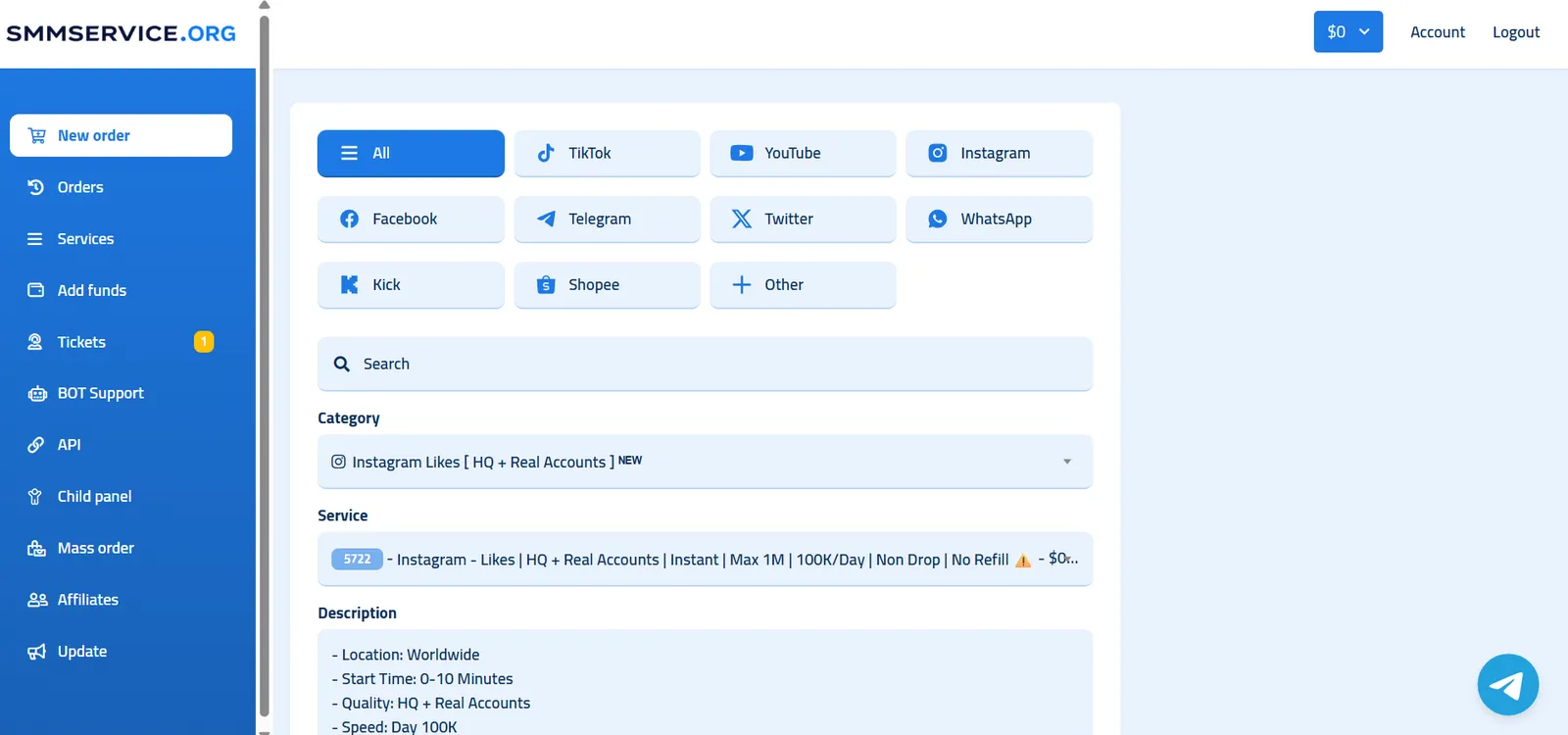Viewport: 1568px width, 735px height.
Task: Click the Account link
Action: (x=1438, y=32)
